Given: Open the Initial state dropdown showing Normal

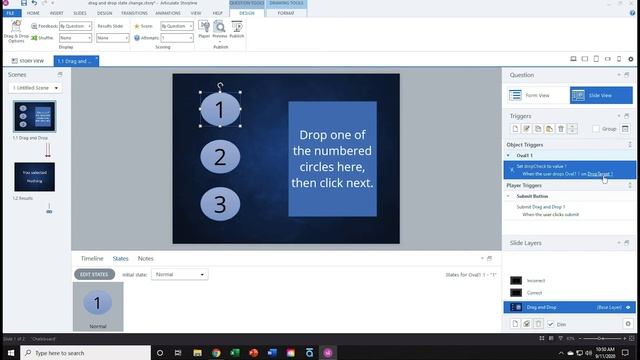Looking at the screenshot, I should click(x=180, y=274).
